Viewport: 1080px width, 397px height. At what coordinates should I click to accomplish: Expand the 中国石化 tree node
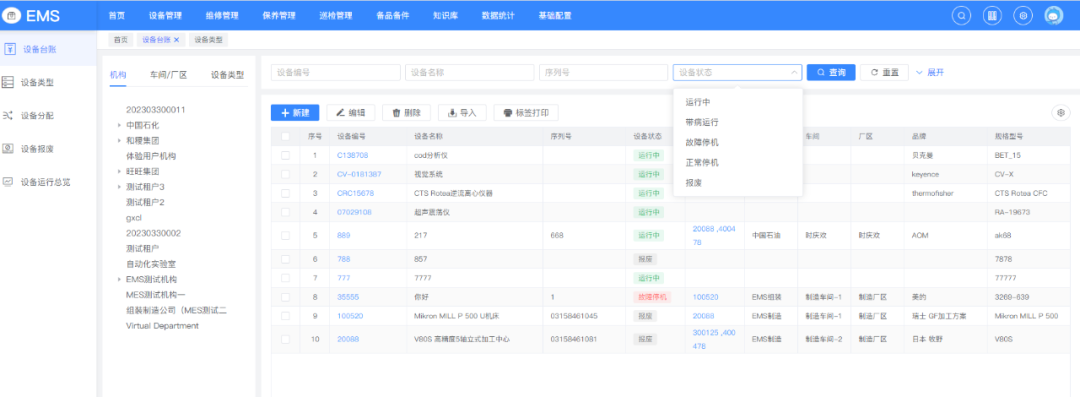[x=119, y=125]
